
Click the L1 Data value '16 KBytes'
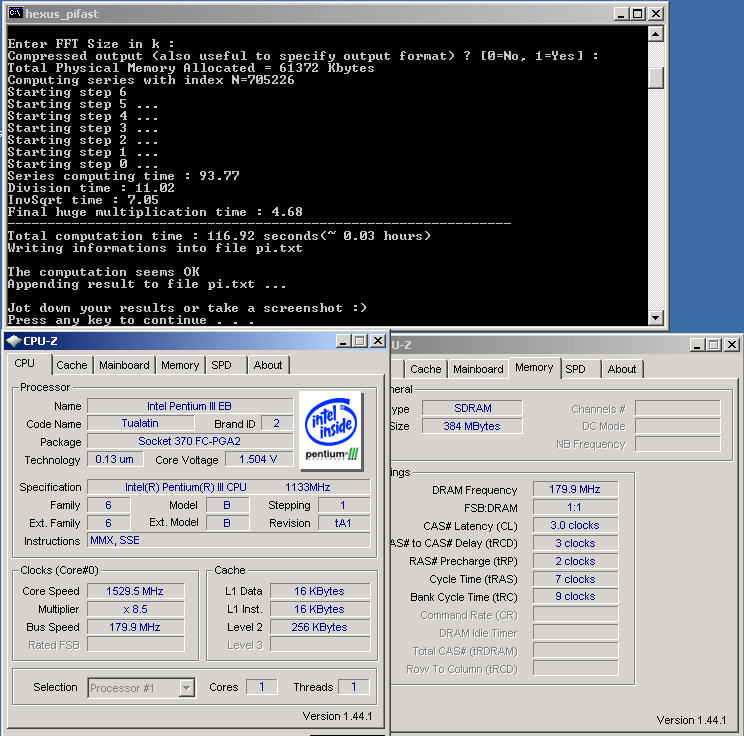(x=320, y=591)
